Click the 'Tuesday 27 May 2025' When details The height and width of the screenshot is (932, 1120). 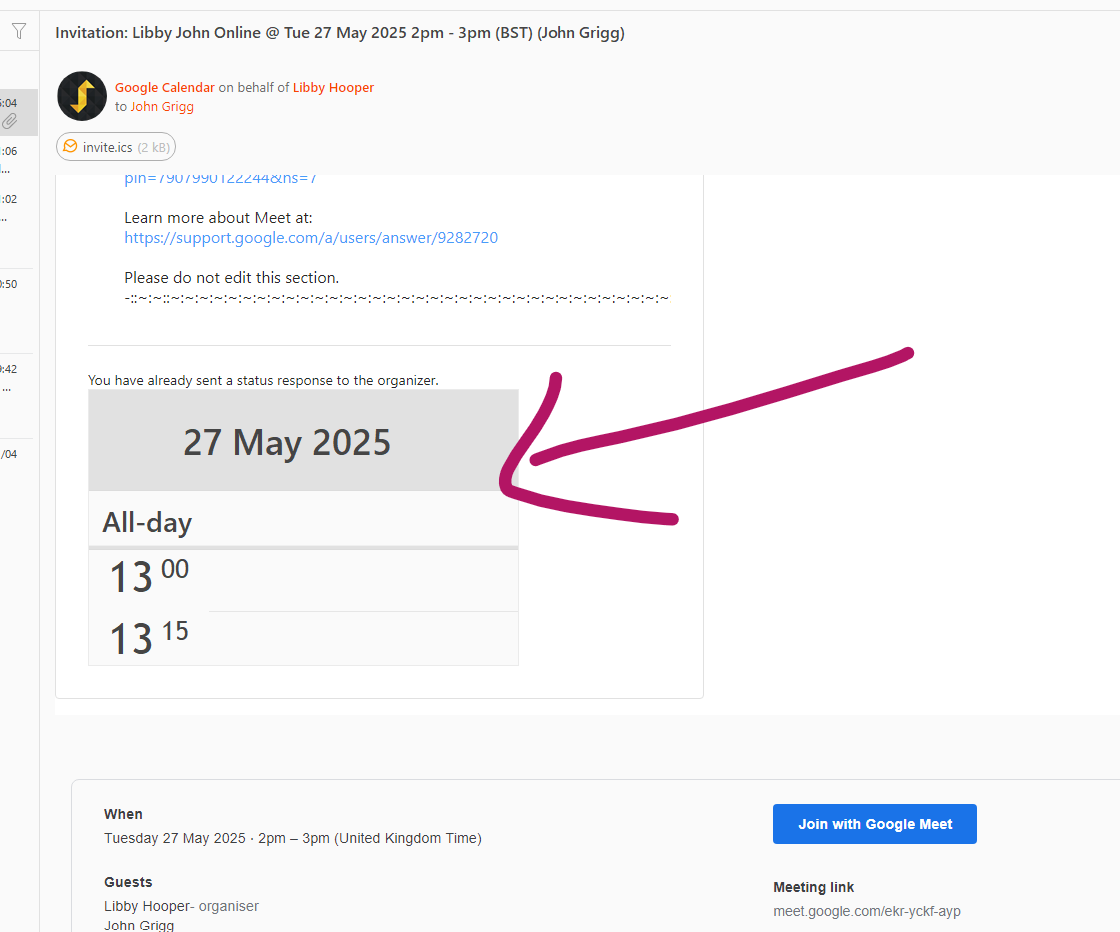point(293,838)
